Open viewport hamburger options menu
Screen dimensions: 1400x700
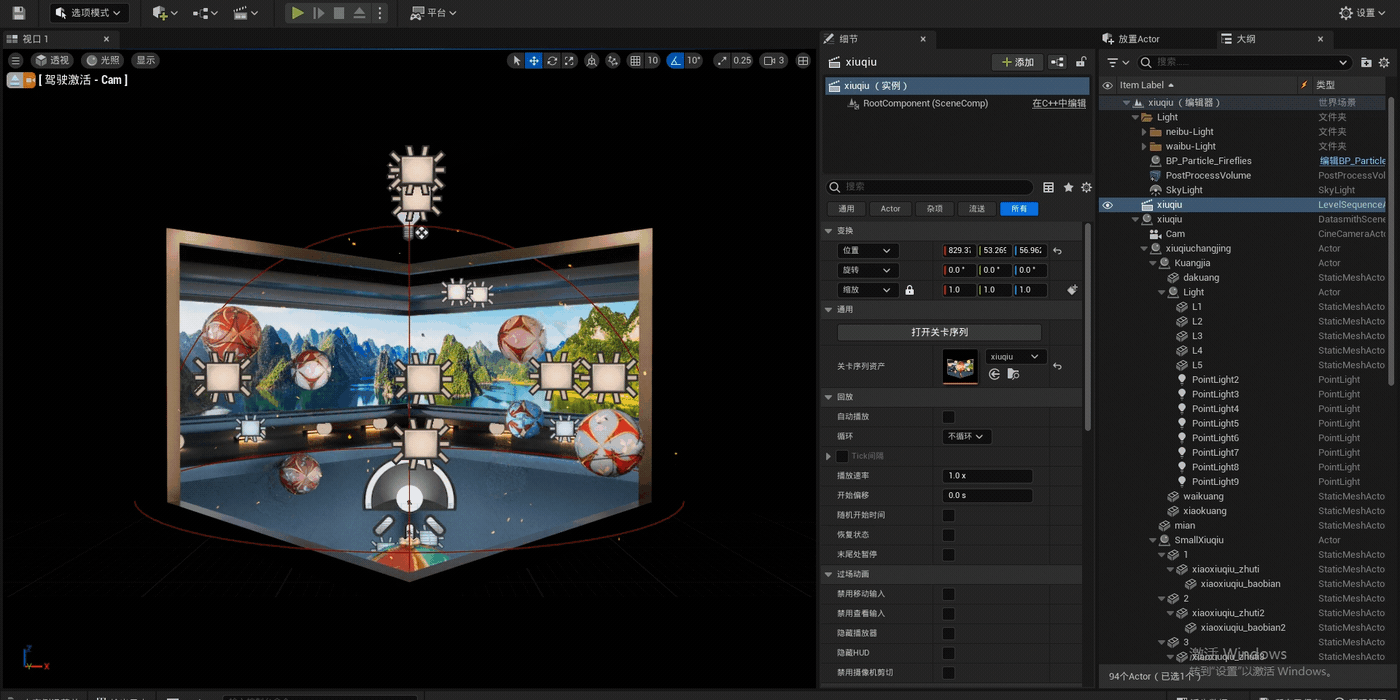point(15,60)
